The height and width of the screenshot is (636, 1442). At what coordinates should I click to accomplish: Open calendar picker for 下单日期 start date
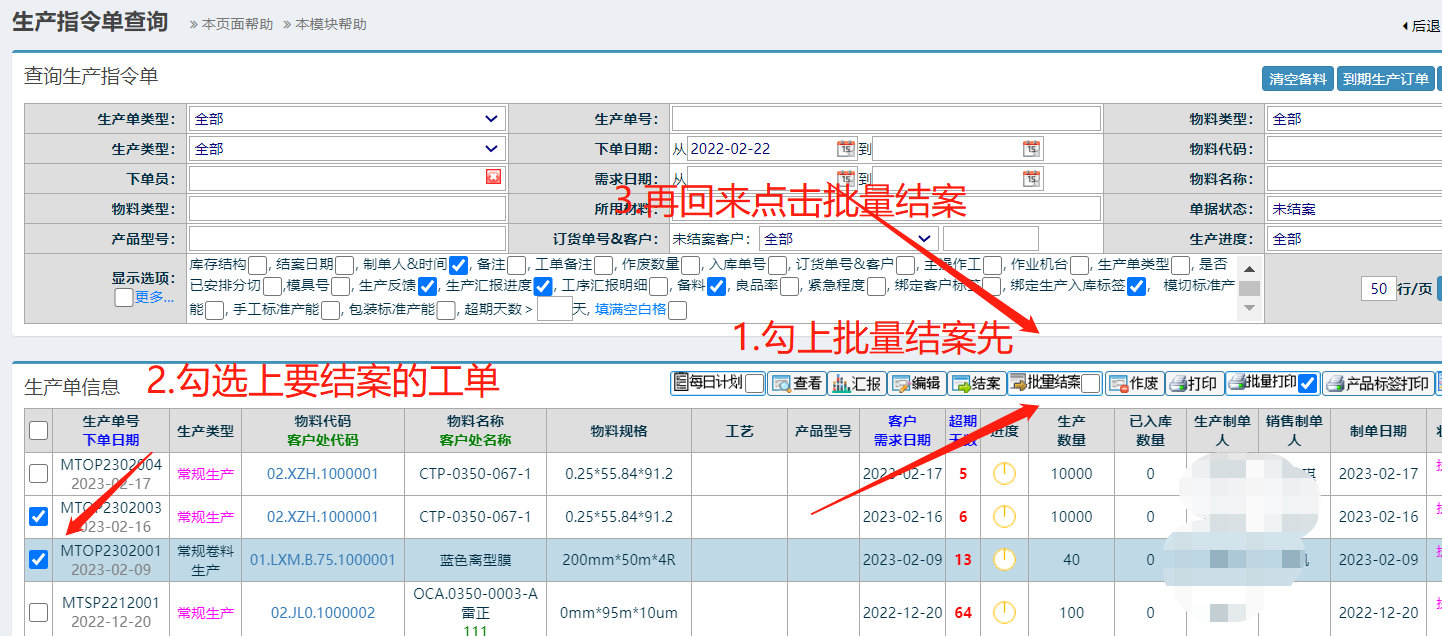tap(846, 149)
